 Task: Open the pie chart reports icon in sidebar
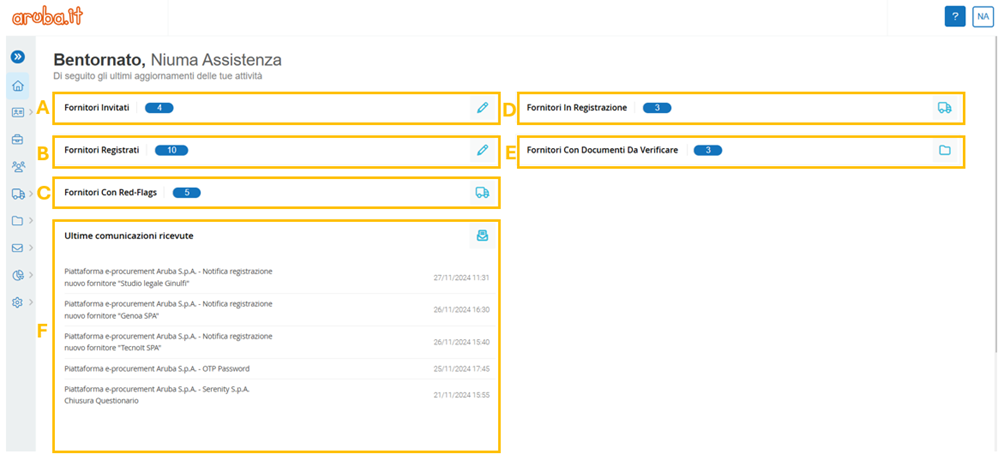tap(18, 275)
